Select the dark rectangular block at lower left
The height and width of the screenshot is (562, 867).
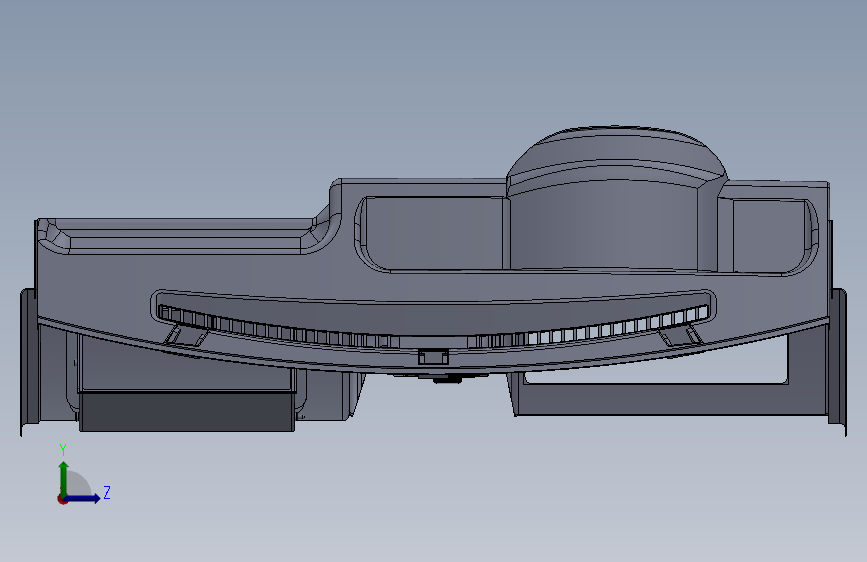[187, 411]
